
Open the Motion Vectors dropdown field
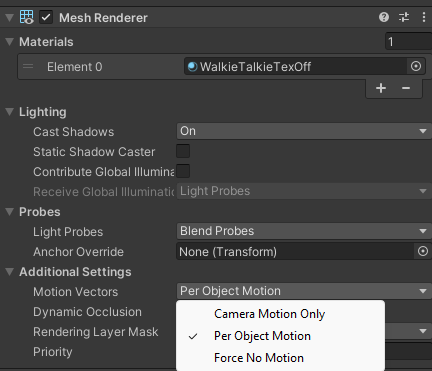click(304, 291)
